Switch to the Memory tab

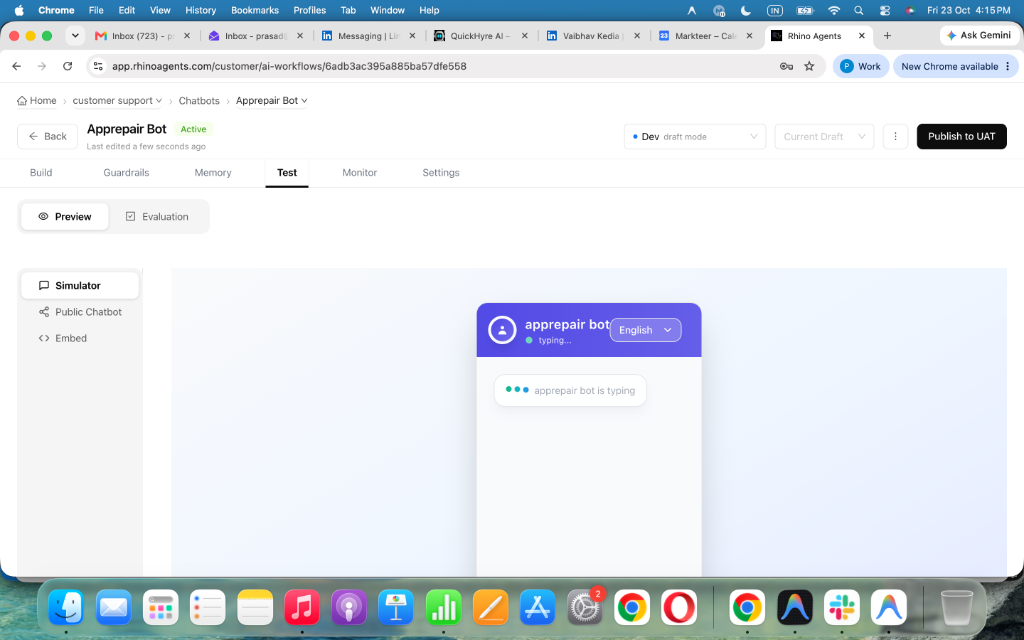tap(213, 172)
